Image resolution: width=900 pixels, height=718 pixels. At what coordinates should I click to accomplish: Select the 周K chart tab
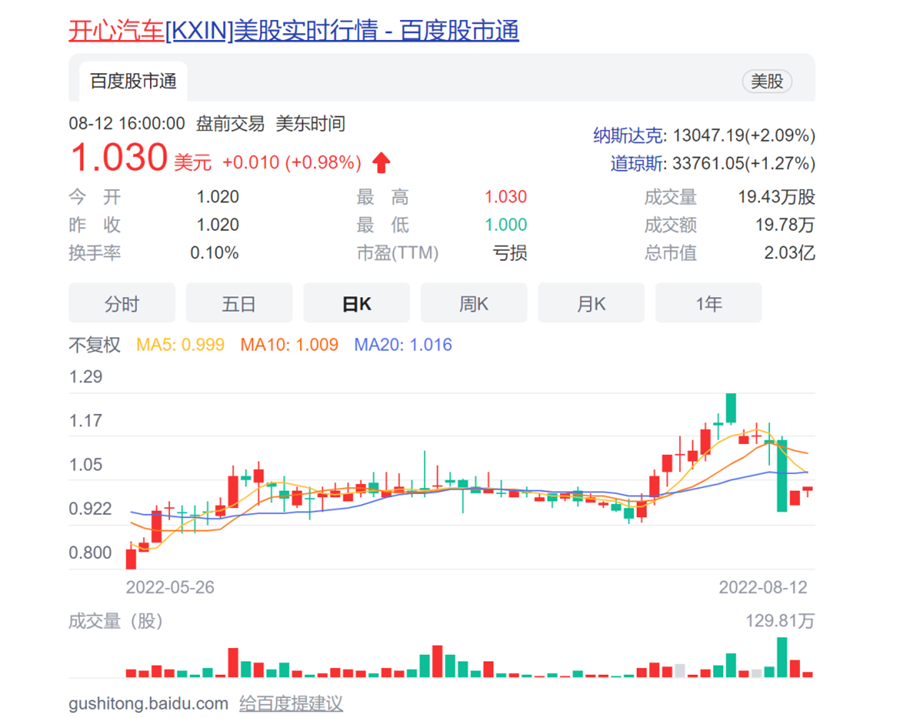474,303
